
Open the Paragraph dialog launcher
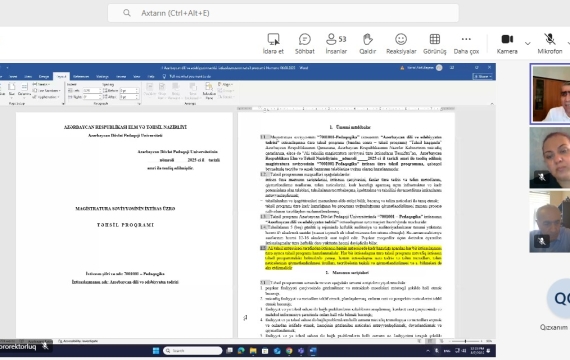(139, 104)
